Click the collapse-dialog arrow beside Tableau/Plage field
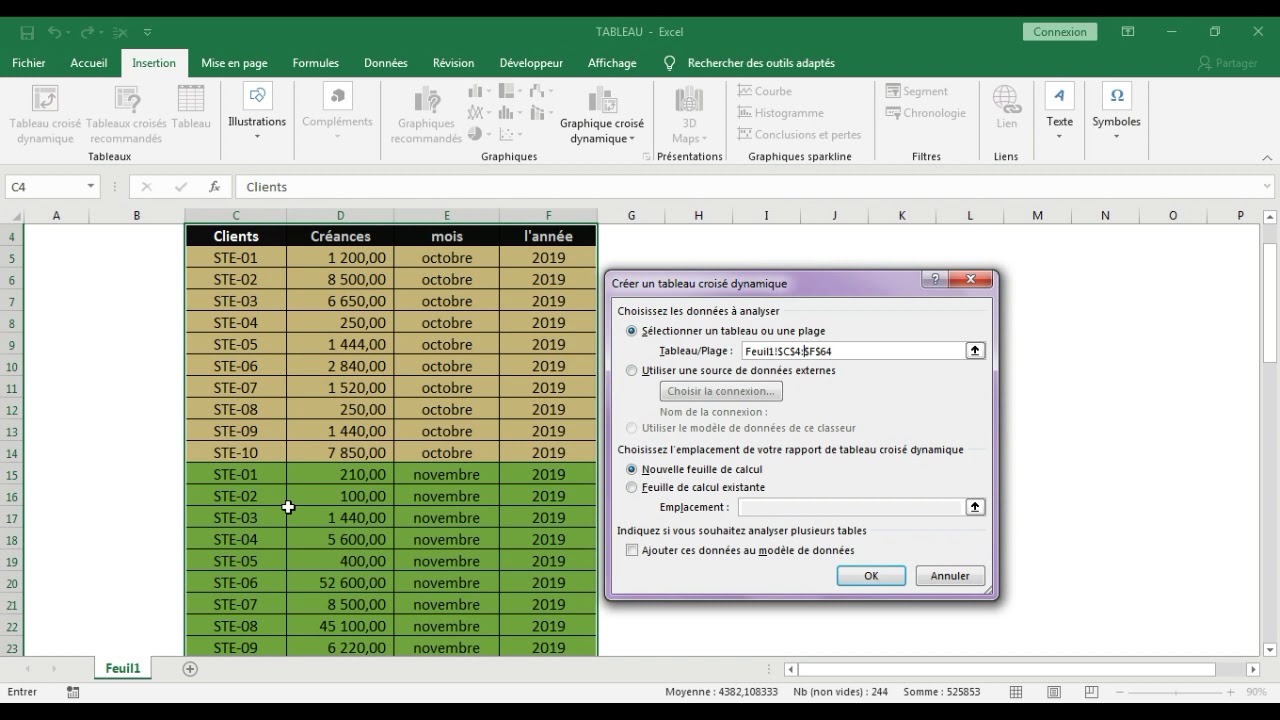Viewport: 1280px width, 720px height. 975,351
